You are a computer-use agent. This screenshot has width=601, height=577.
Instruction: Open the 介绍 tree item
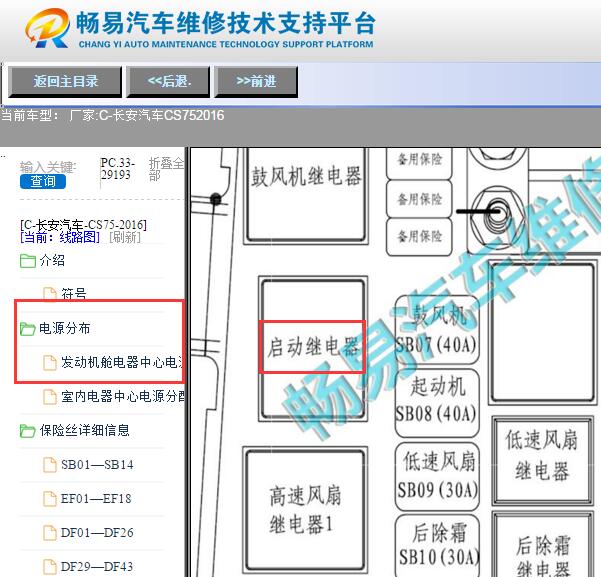click(x=52, y=261)
